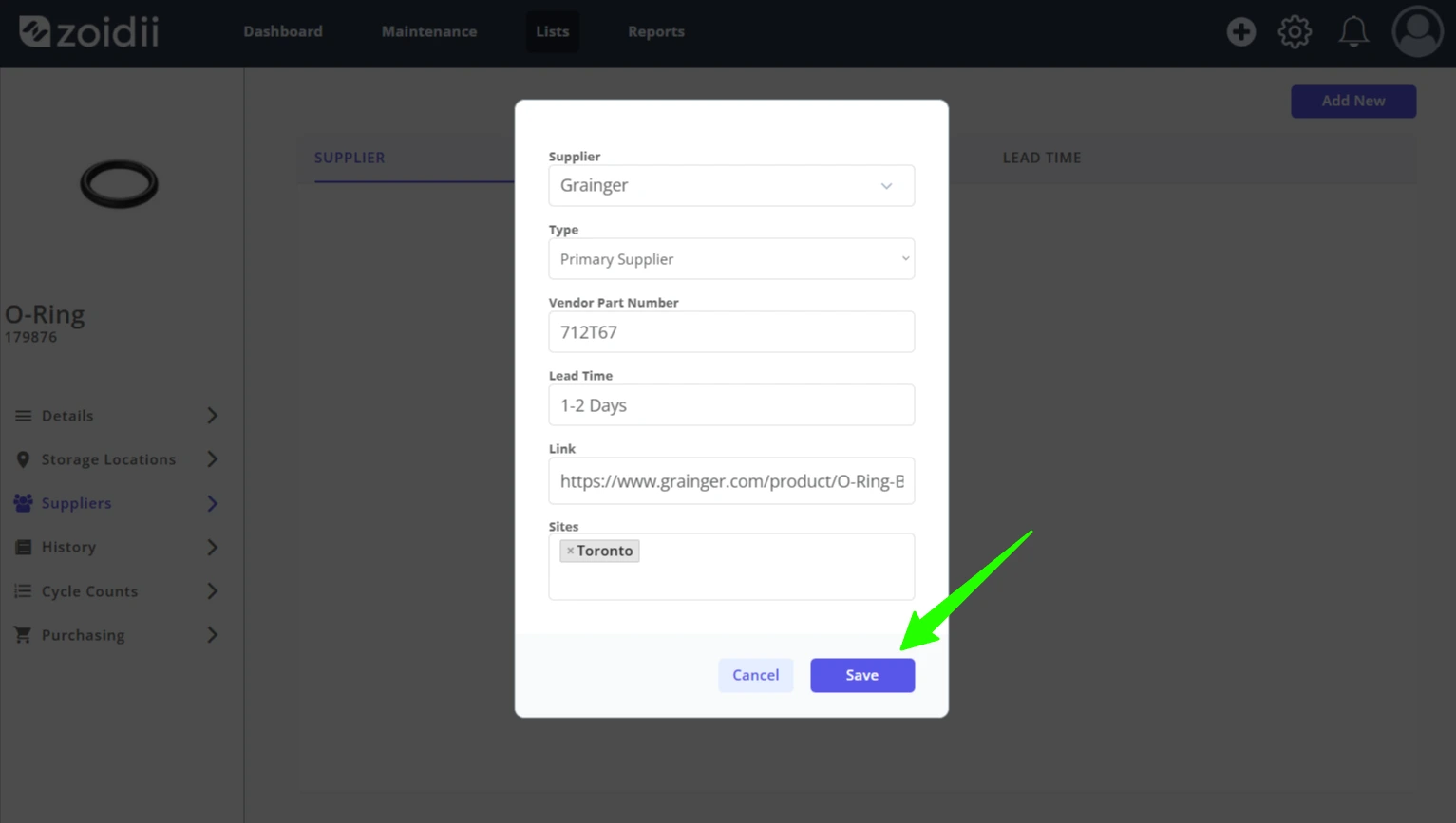Open the Supplier dropdown showing Grainger
1456x823 pixels.
pos(731,185)
